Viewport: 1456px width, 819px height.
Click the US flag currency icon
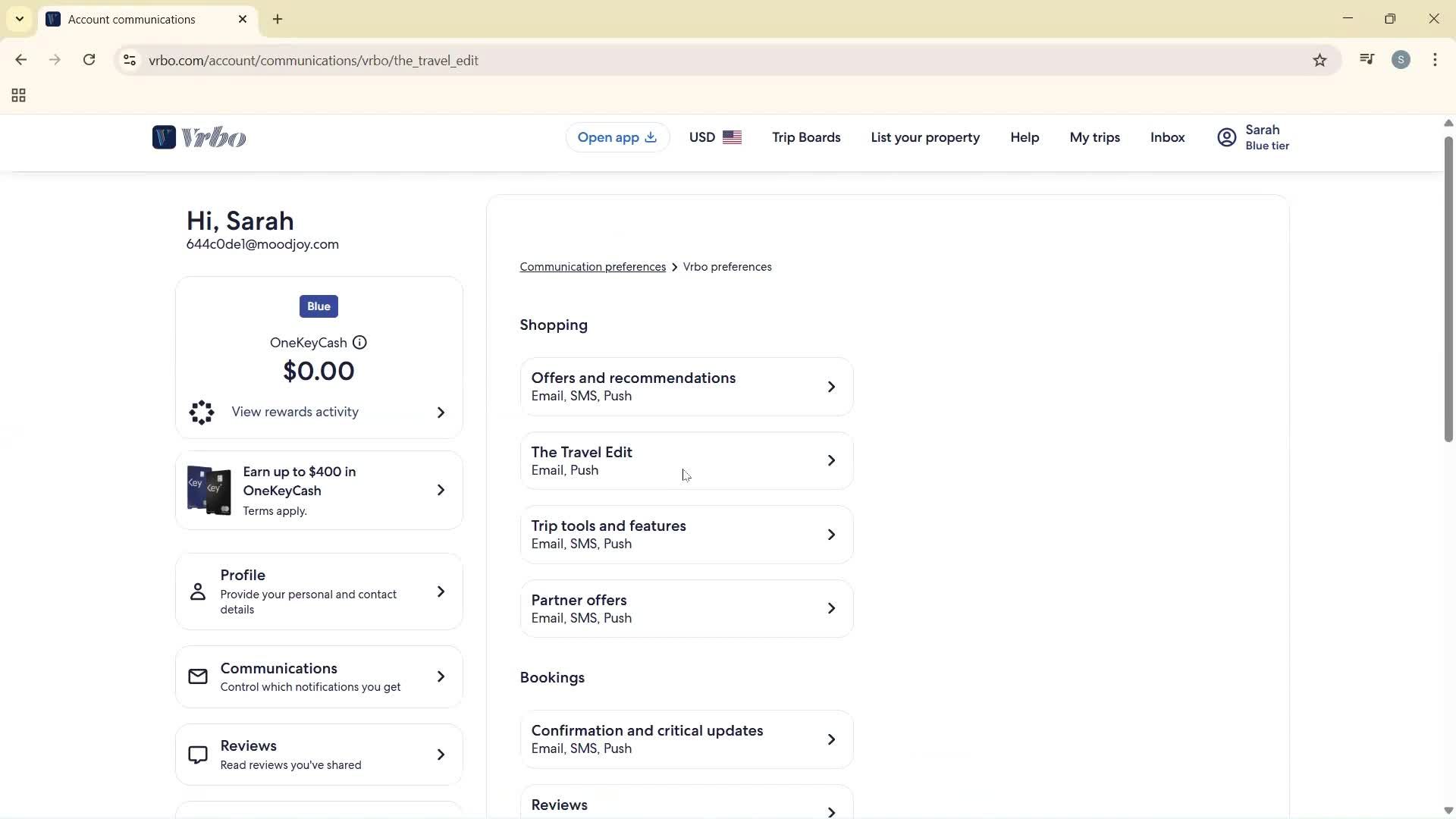(x=732, y=137)
